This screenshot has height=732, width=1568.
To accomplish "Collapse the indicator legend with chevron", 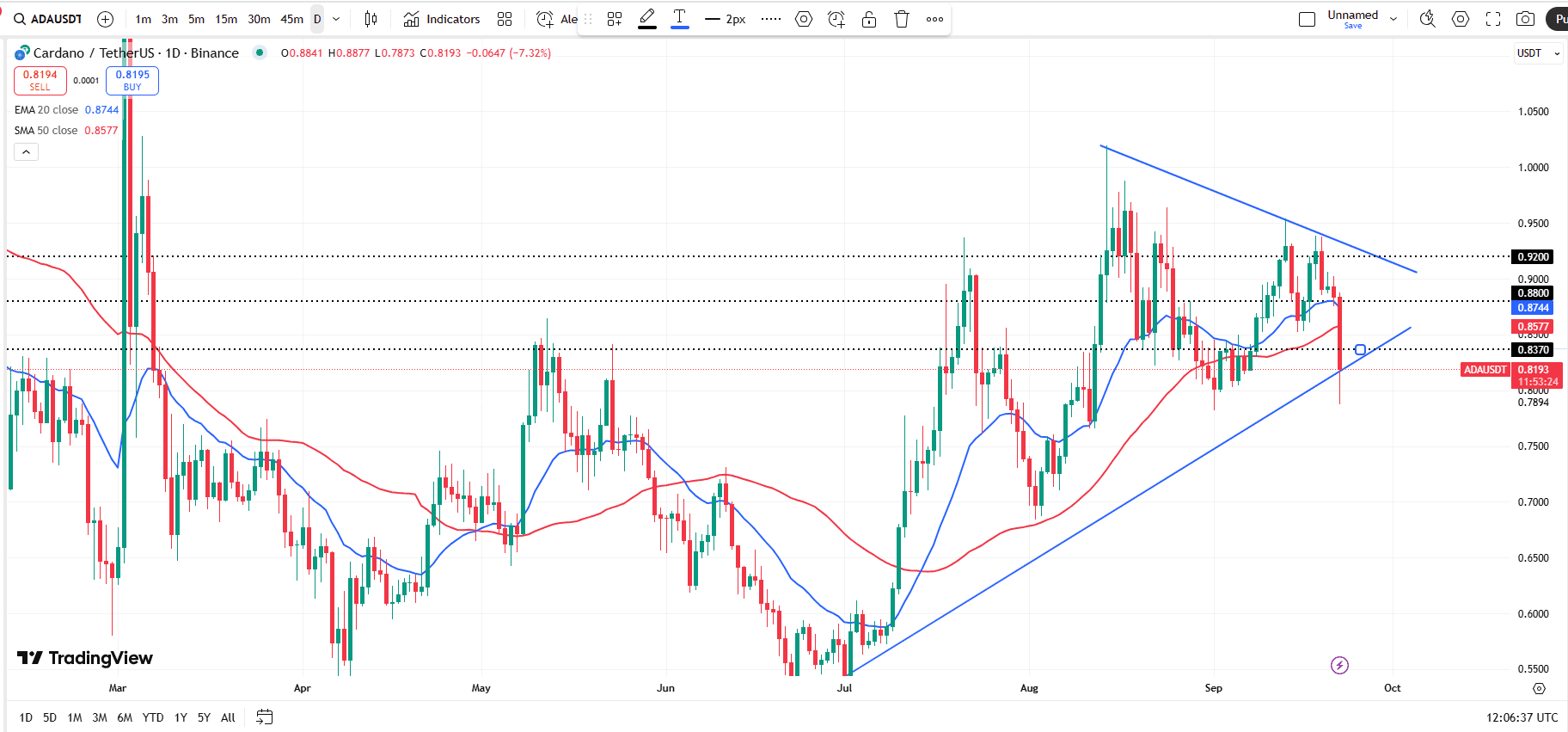I will tap(26, 152).
